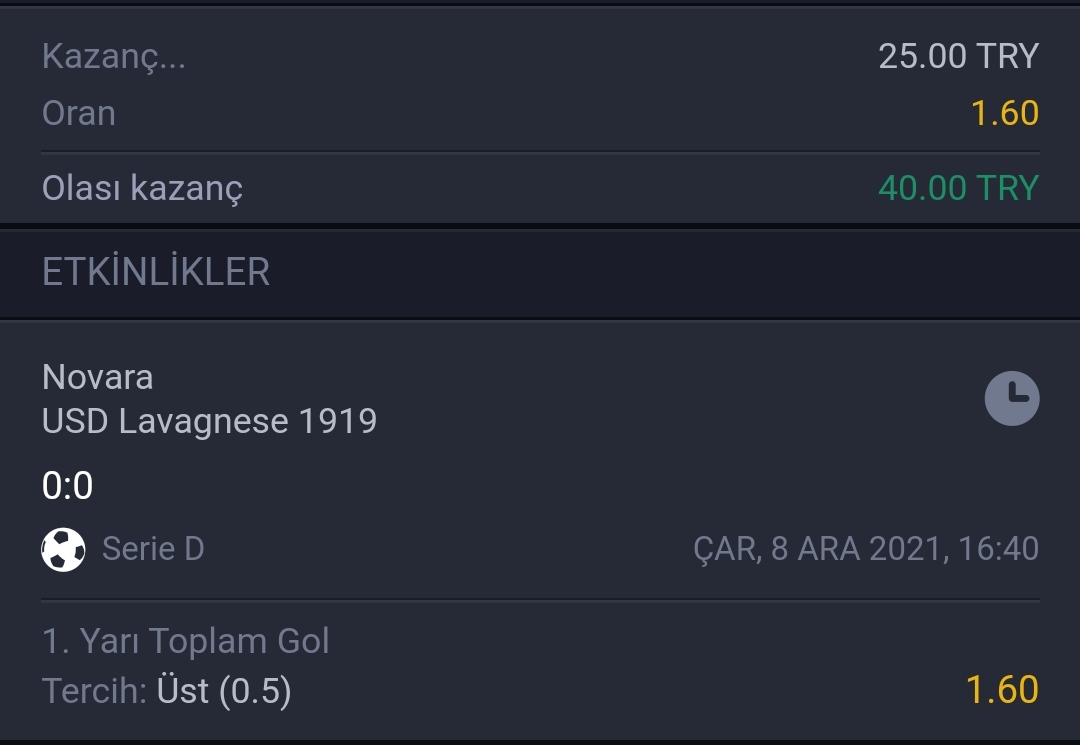Tap the 0:0 match score

click(x=68, y=485)
